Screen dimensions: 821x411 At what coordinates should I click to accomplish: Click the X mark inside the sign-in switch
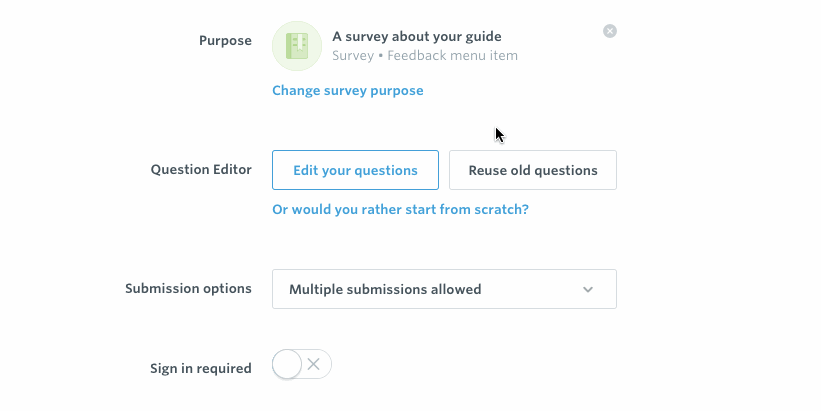click(314, 364)
